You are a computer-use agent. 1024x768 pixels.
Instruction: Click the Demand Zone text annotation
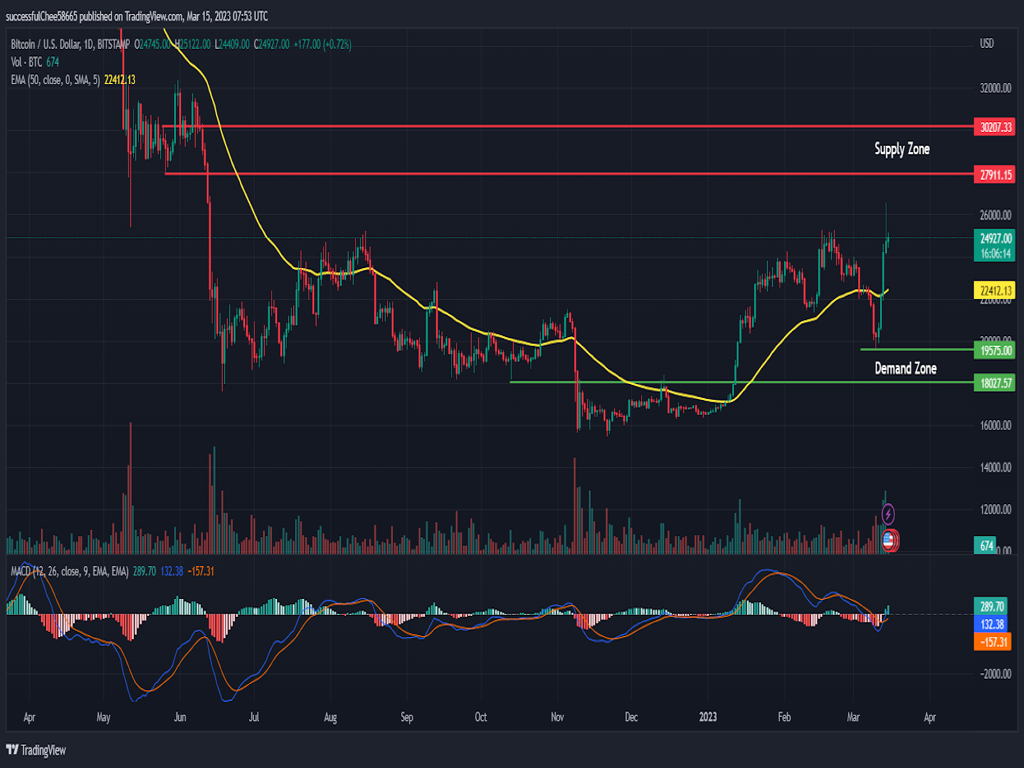tap(905, 368)
